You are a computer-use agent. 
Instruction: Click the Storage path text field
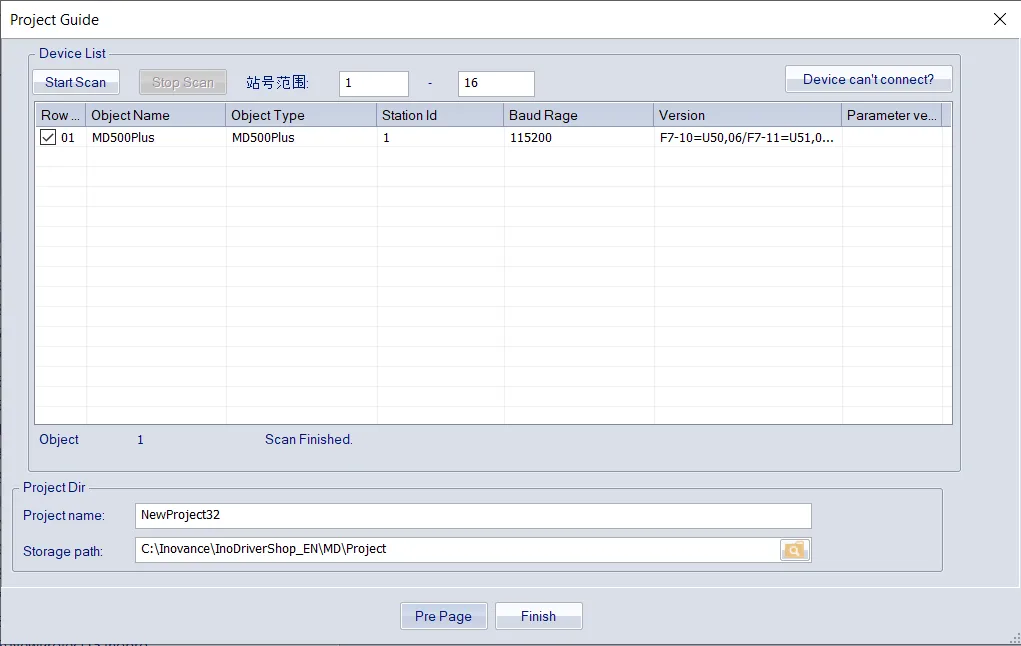(457, 550)
